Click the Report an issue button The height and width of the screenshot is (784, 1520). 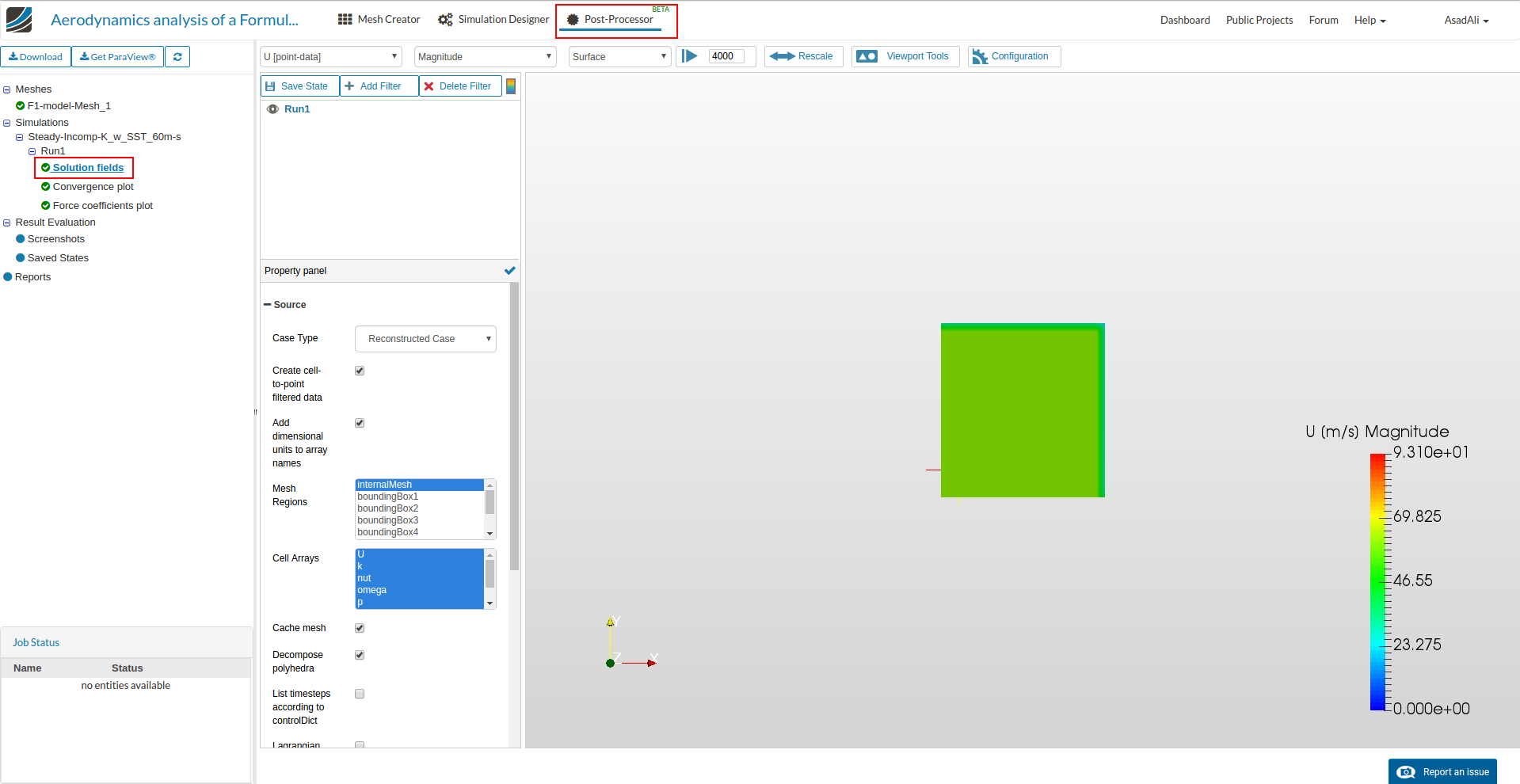(1442, 772)
